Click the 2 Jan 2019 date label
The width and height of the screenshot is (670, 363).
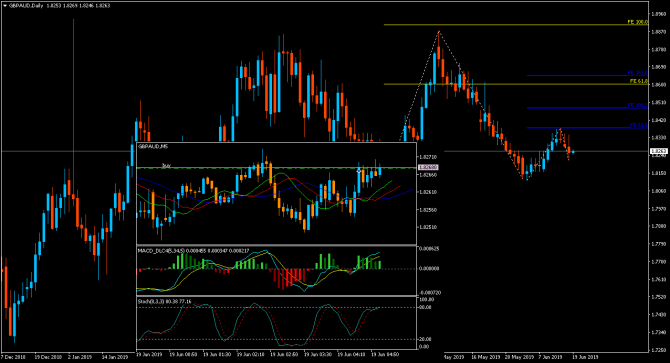click(x=80, y=357)
